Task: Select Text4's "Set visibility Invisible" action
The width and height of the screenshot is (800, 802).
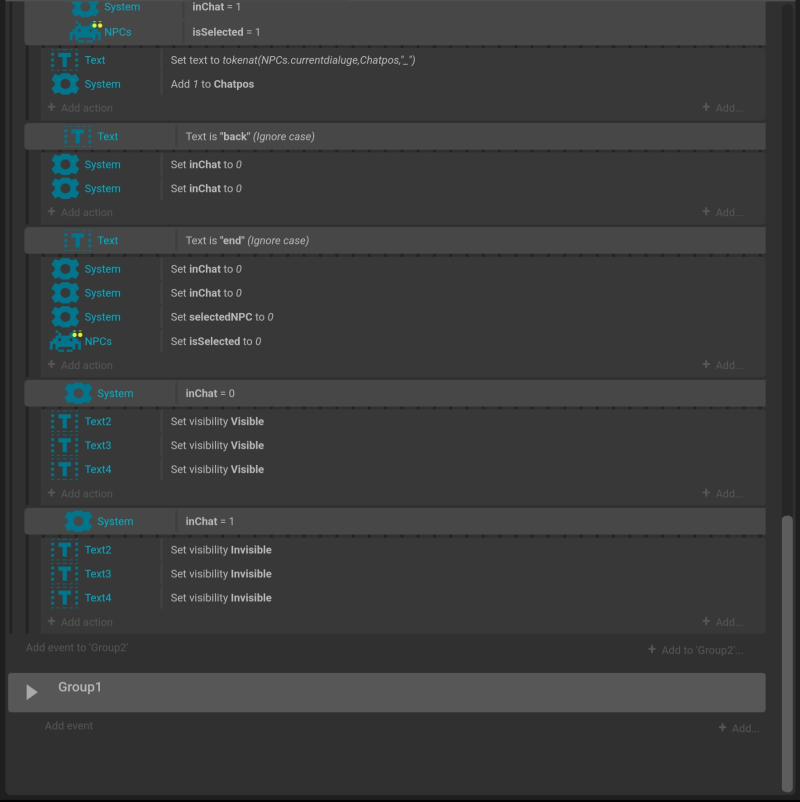Action: coord(221,598)
